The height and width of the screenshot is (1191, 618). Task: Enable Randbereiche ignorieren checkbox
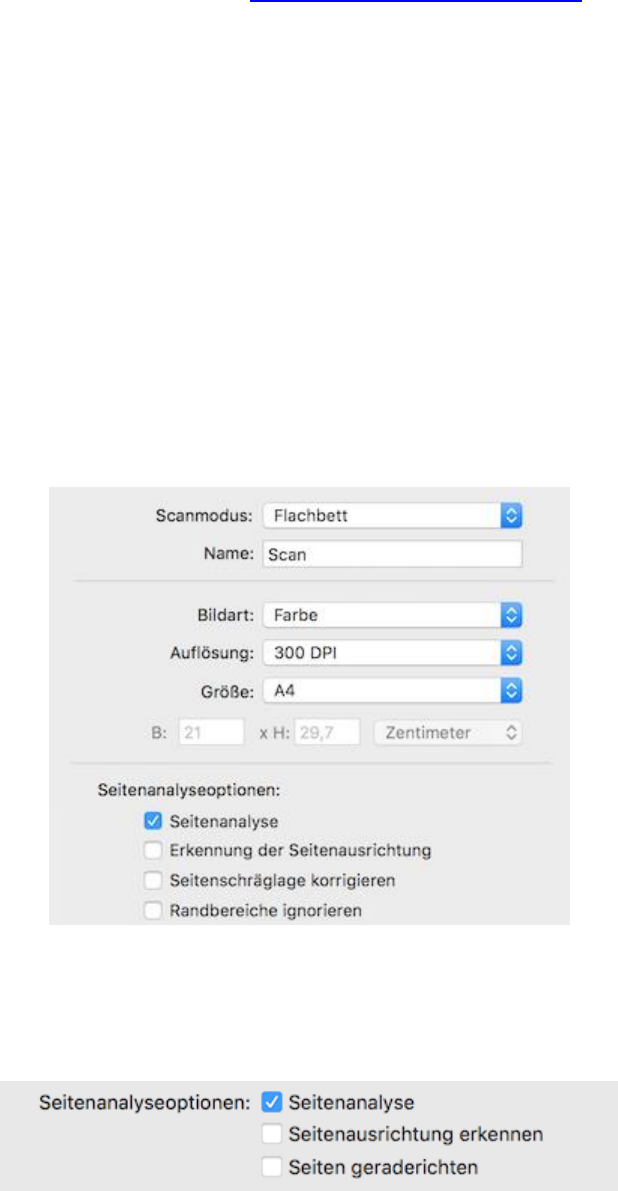tap(153, 910)
